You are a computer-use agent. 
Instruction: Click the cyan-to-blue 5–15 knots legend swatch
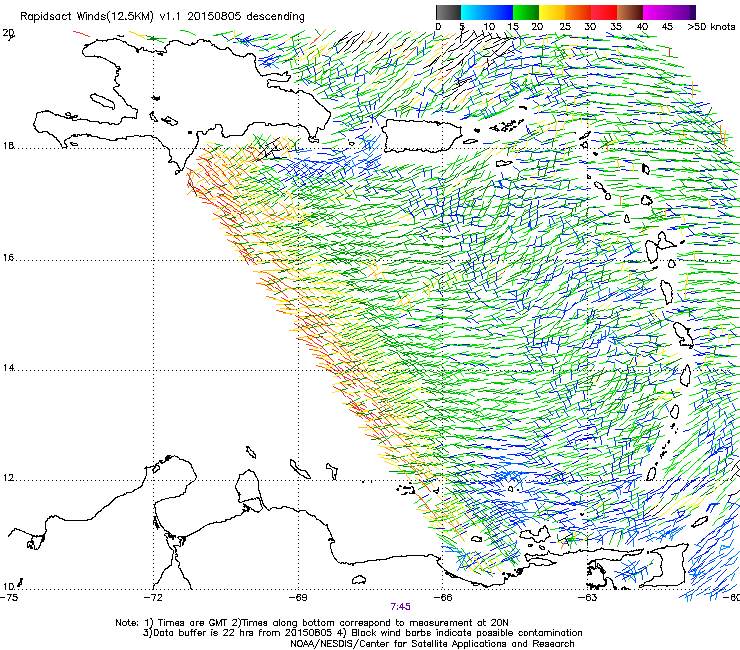tap(487, 12)
